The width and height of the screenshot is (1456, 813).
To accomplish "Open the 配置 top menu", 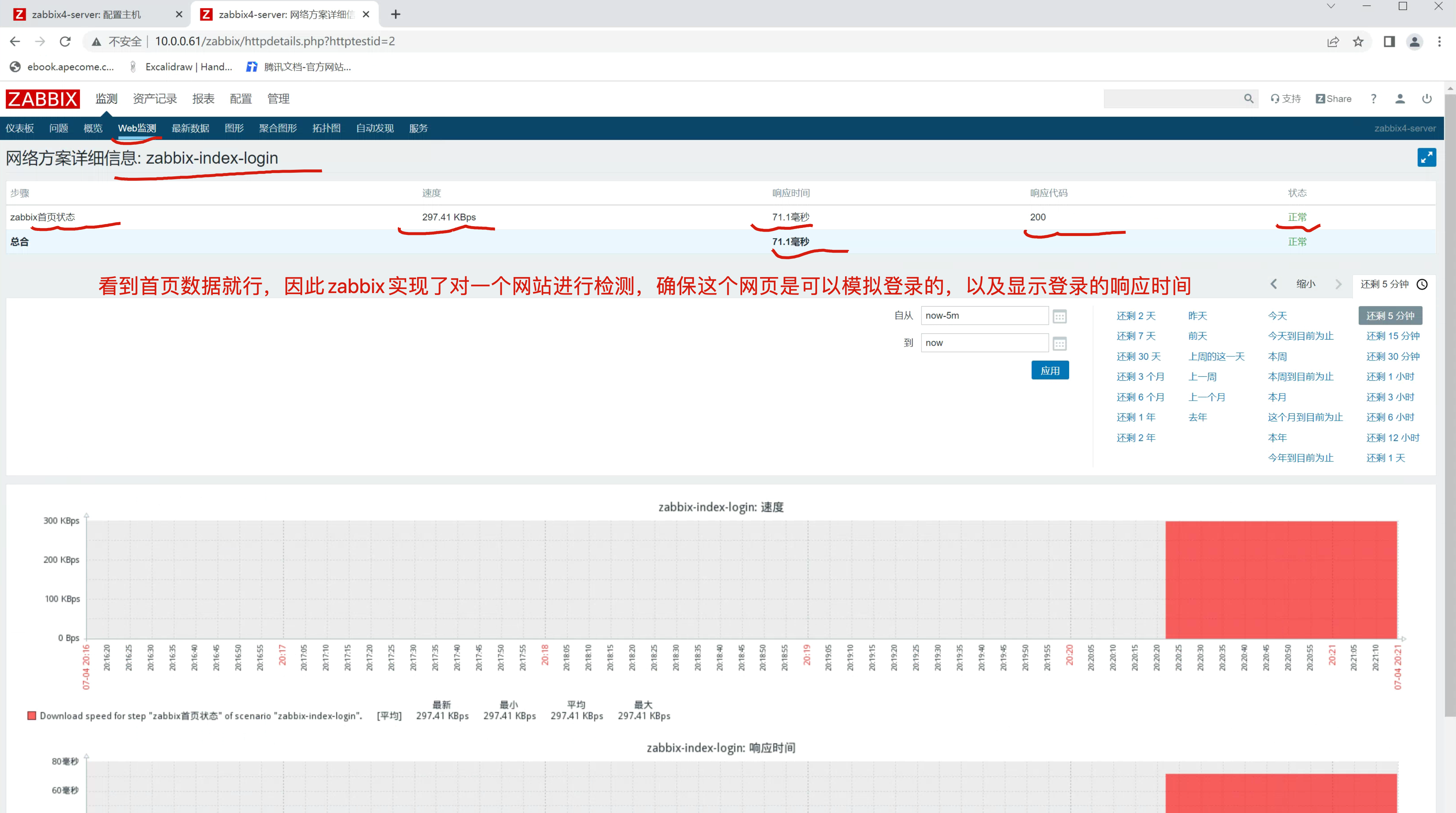I will (x=240, y=99).
